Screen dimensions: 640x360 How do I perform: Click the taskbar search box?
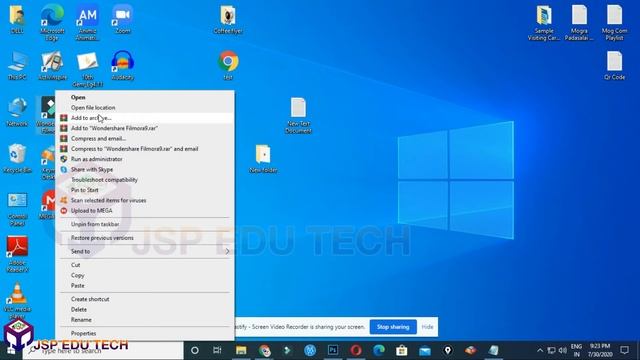click(x=103, y=350)
